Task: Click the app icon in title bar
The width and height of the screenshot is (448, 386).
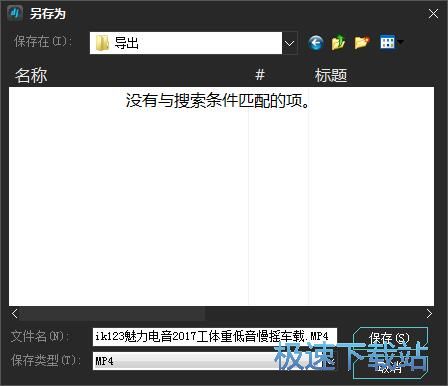Action: (15, 13)
